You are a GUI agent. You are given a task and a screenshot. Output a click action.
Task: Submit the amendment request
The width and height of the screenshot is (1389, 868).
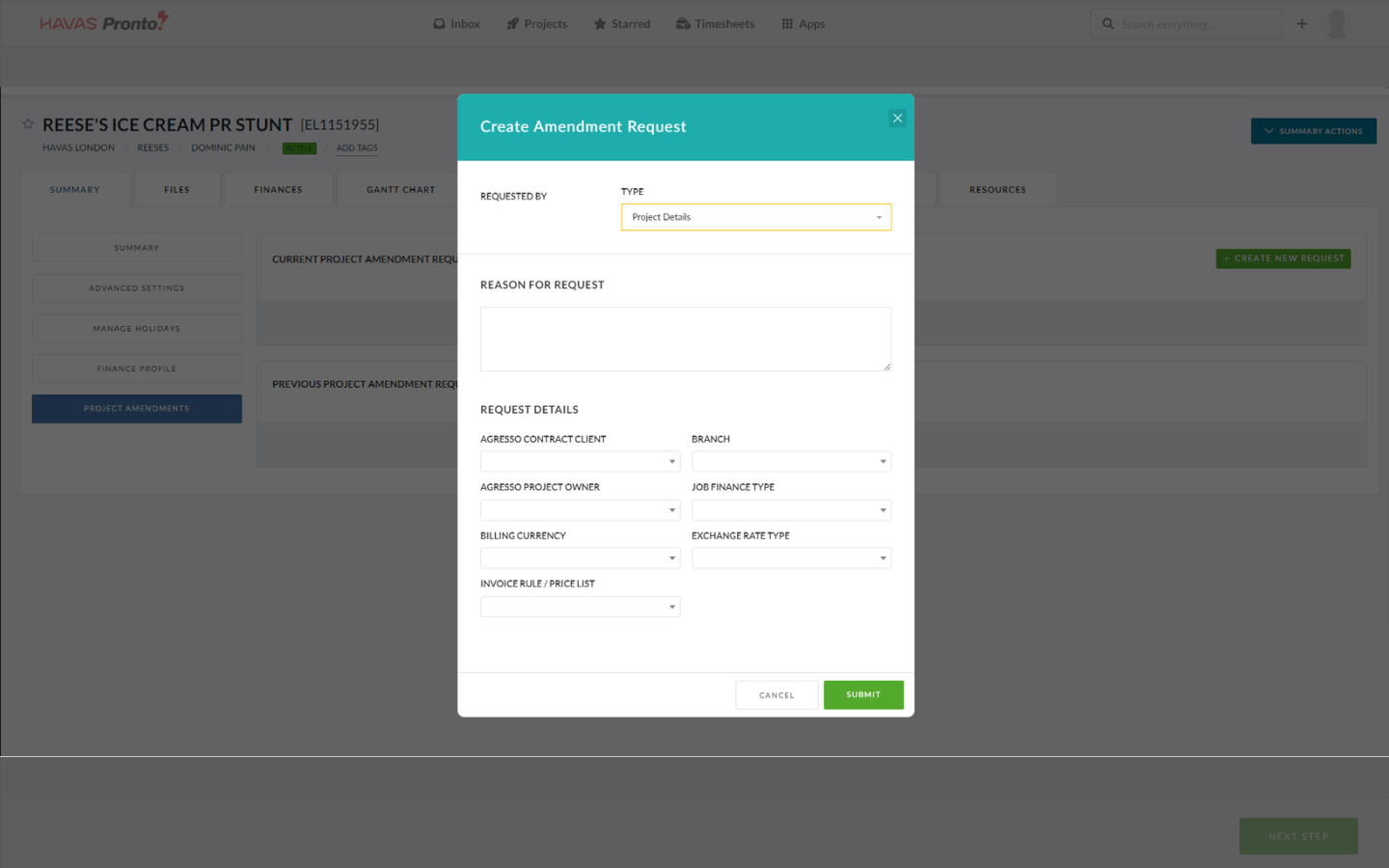[863, 694]
